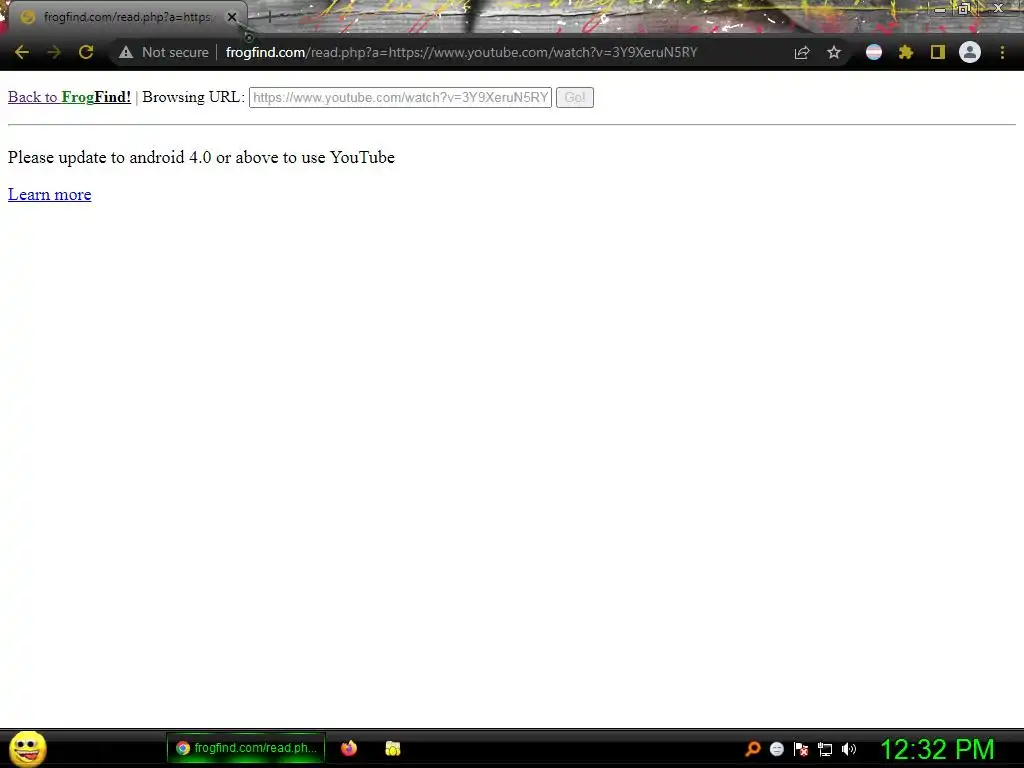
Task: Reload the page with the refresh icon
Action: 86,52
